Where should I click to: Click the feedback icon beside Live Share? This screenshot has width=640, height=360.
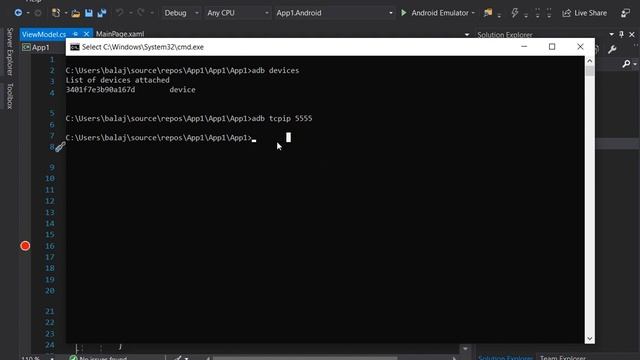[625, 13]
